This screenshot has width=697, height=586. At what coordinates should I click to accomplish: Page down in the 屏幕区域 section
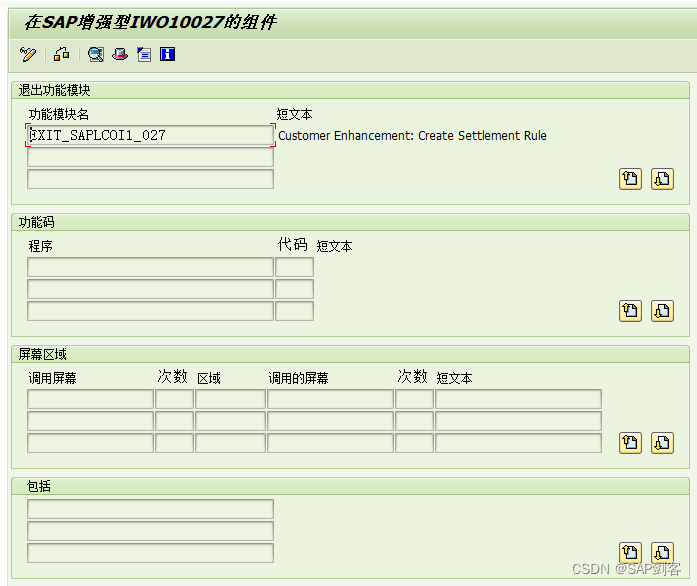pos(662,443)
